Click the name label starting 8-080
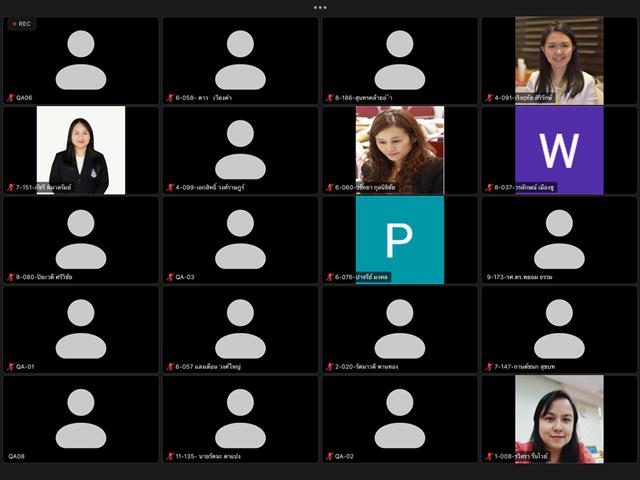 click(44, 277)
